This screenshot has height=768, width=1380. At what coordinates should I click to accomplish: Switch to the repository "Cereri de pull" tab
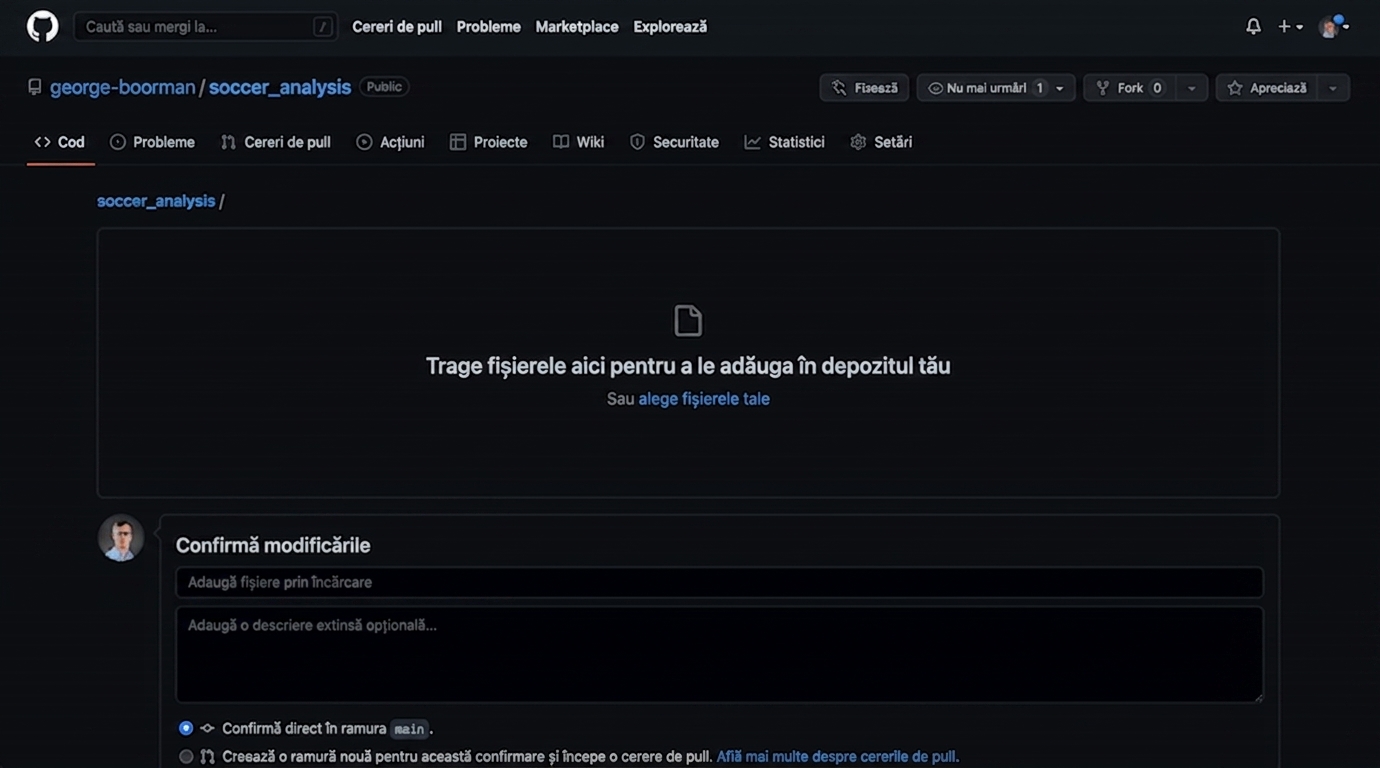click(x=276, y=142)
